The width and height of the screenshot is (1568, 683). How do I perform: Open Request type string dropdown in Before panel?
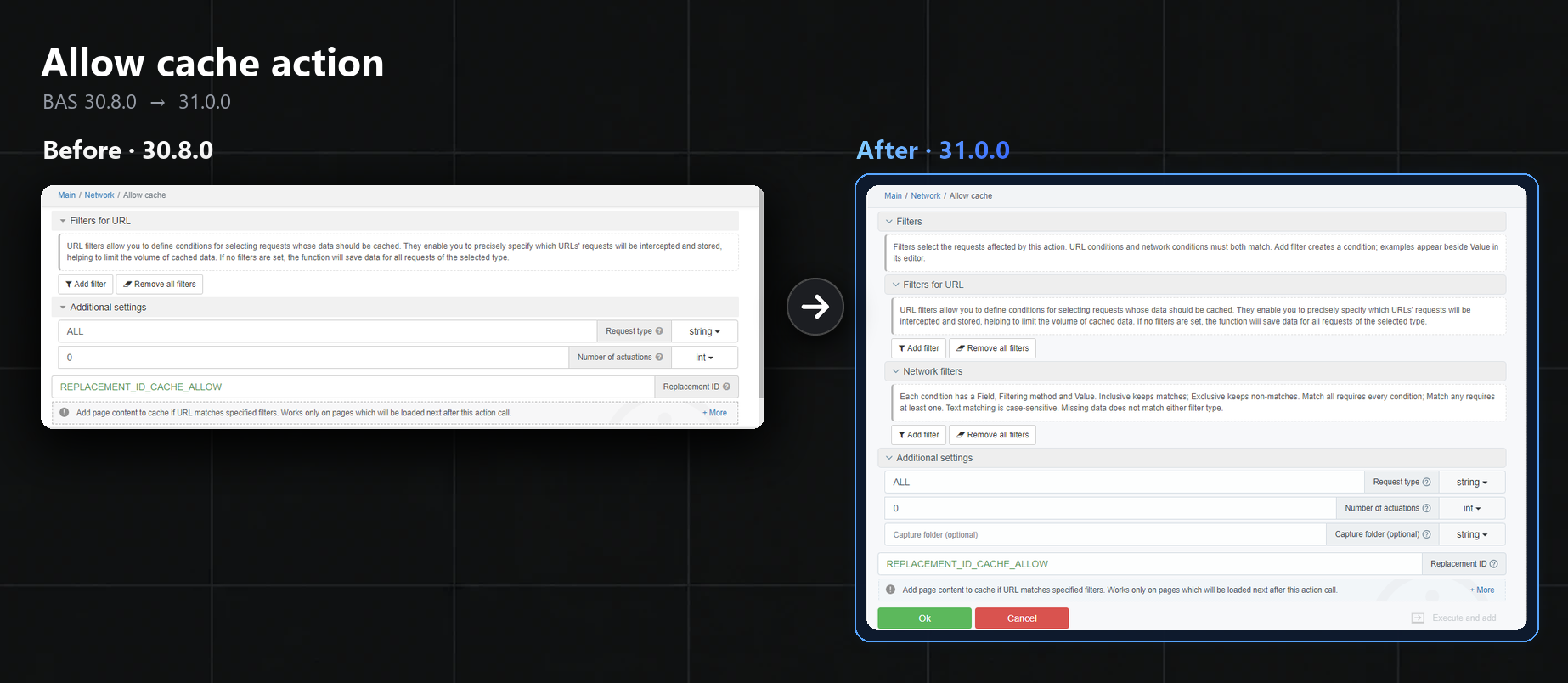click(x=704, y=331)
